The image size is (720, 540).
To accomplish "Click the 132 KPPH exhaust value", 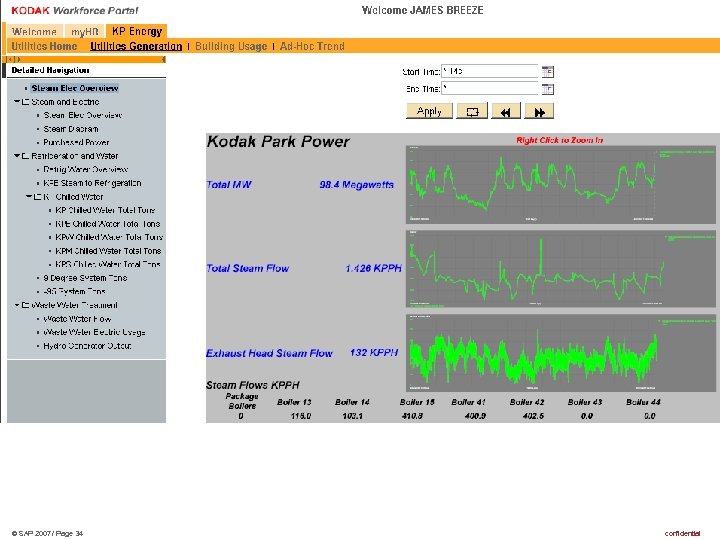I will [x=374, y=352].
